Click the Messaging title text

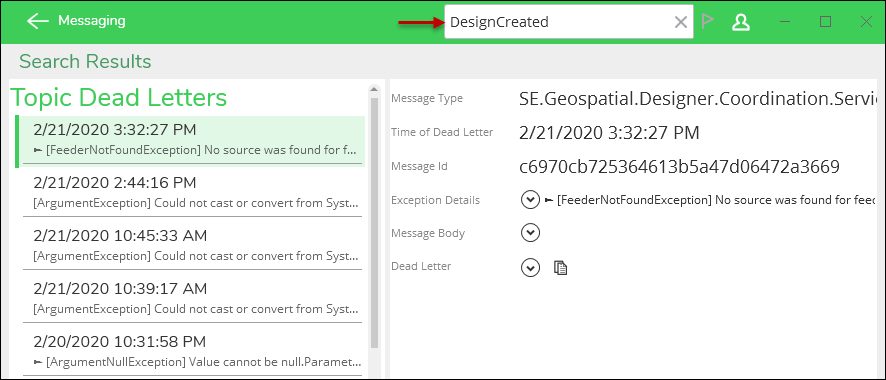click(x=92, y=21)
